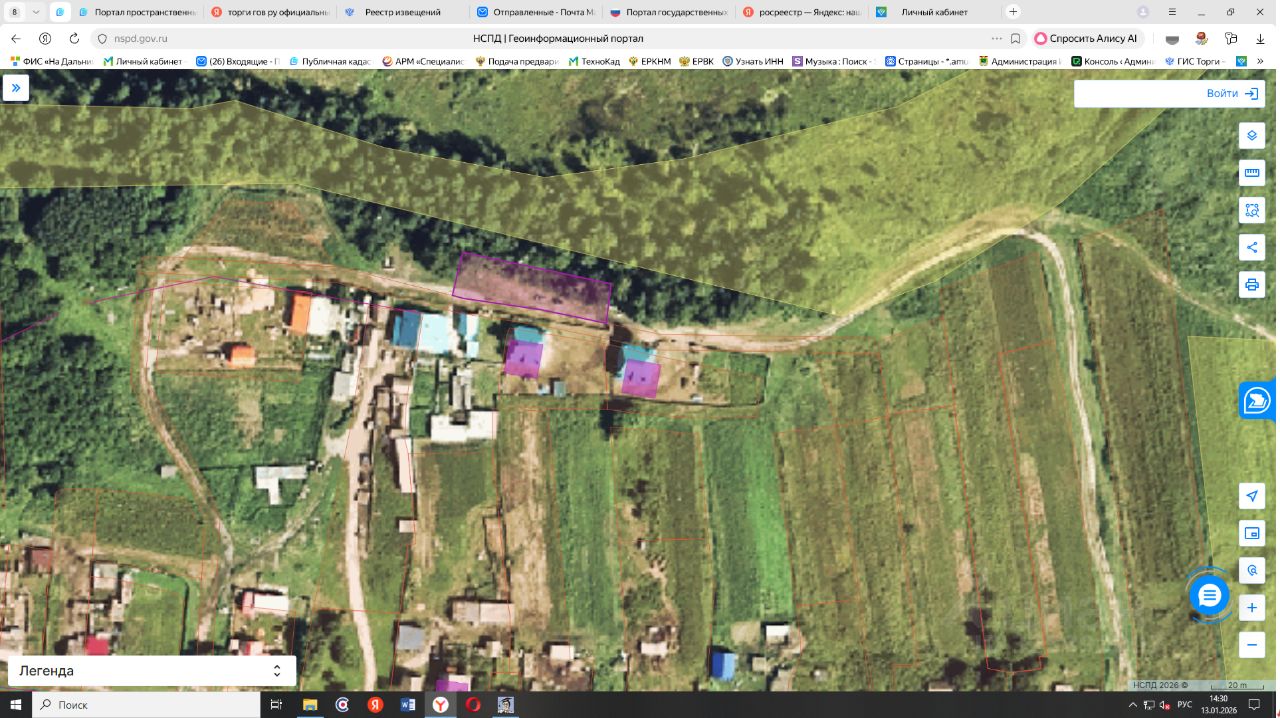Image resolution: width=1280 pixels, height=718 pixels.
Task: Open the Узнать ИНН bookmark
Action: coord(753,61)
